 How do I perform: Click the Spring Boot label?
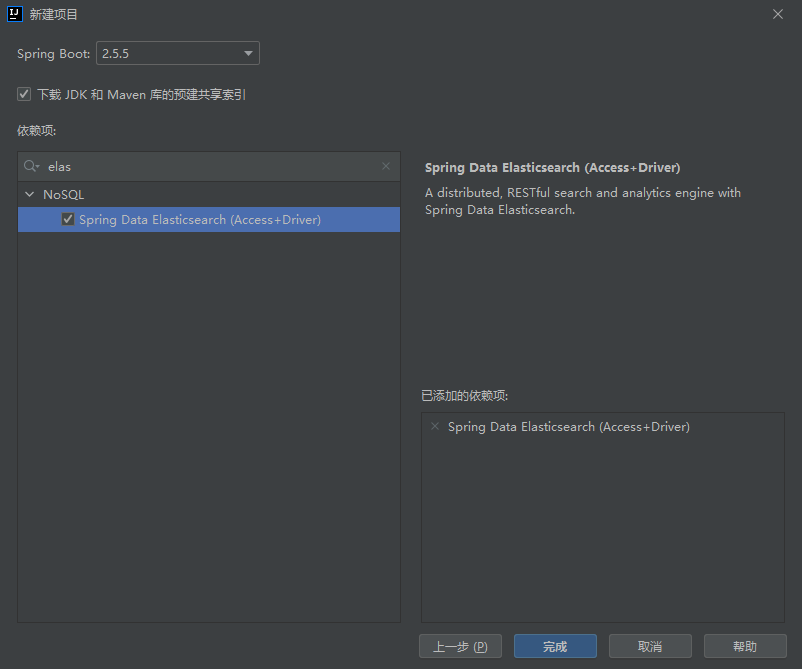[53, 54]
